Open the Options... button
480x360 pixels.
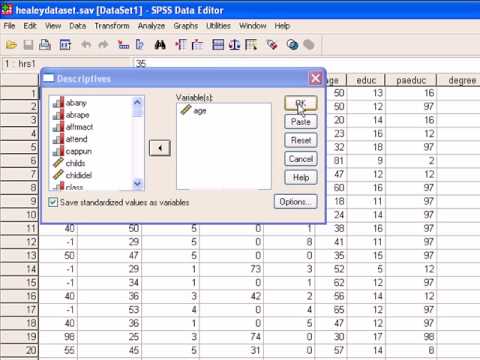pyautogui.click(x=295, y=202)
